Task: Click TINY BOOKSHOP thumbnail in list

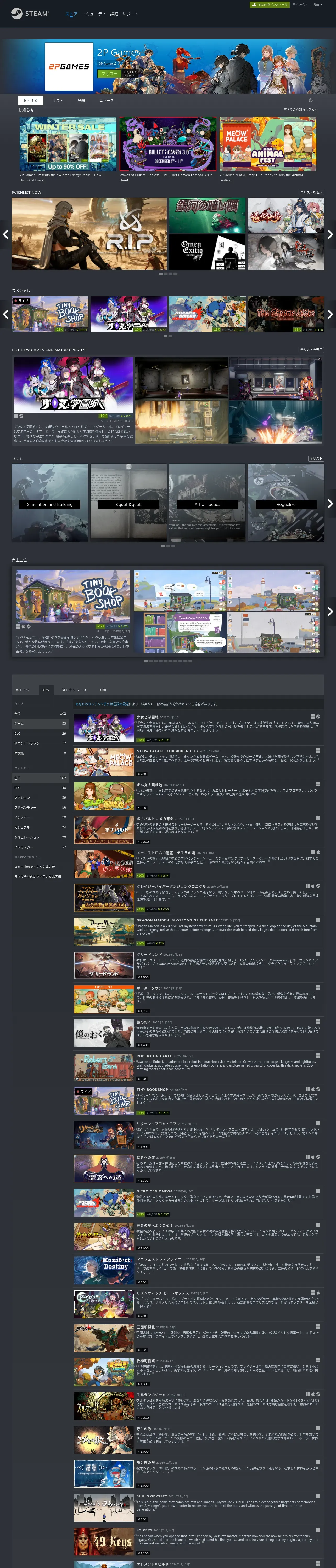Action: (x=104, y=1102)
